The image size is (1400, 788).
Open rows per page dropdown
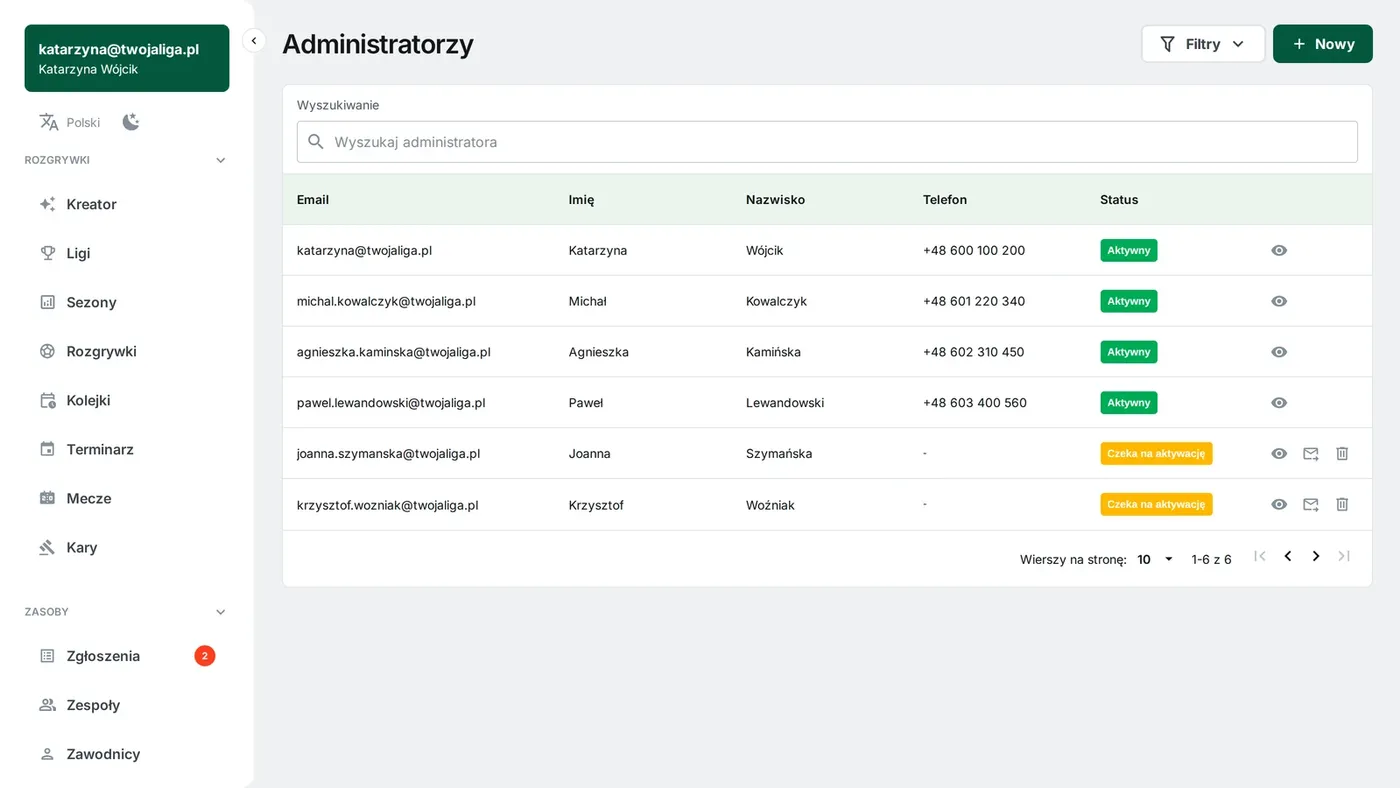click(x=1156, y=559)
